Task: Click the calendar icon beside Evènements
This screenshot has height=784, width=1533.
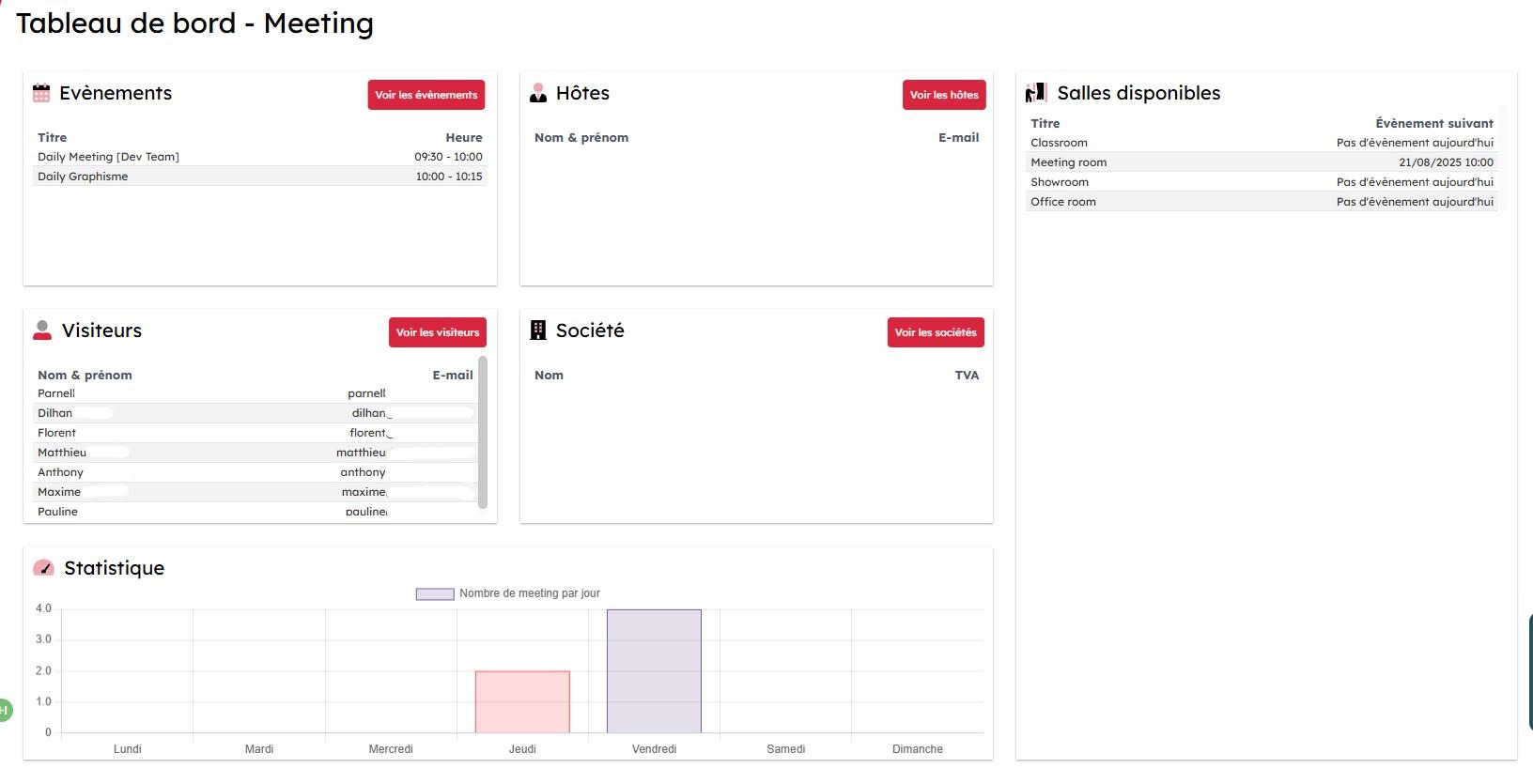Action: tap(41, 93)
